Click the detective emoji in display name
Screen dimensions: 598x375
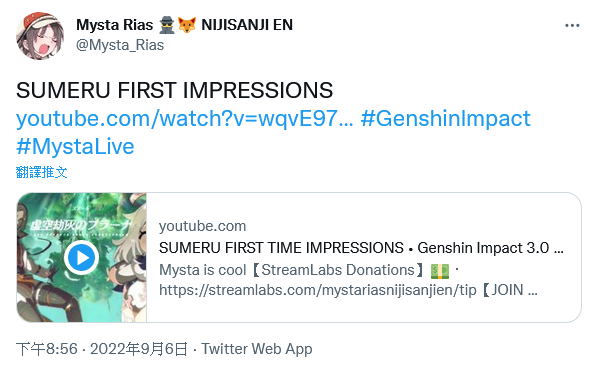click(x=166, y=25)
